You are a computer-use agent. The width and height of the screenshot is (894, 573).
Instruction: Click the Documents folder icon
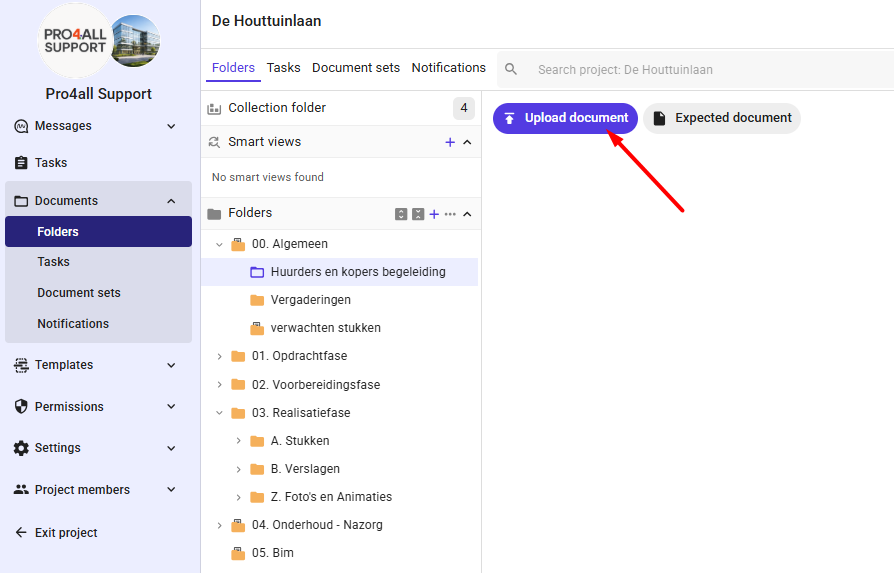[x=21, y=201]
